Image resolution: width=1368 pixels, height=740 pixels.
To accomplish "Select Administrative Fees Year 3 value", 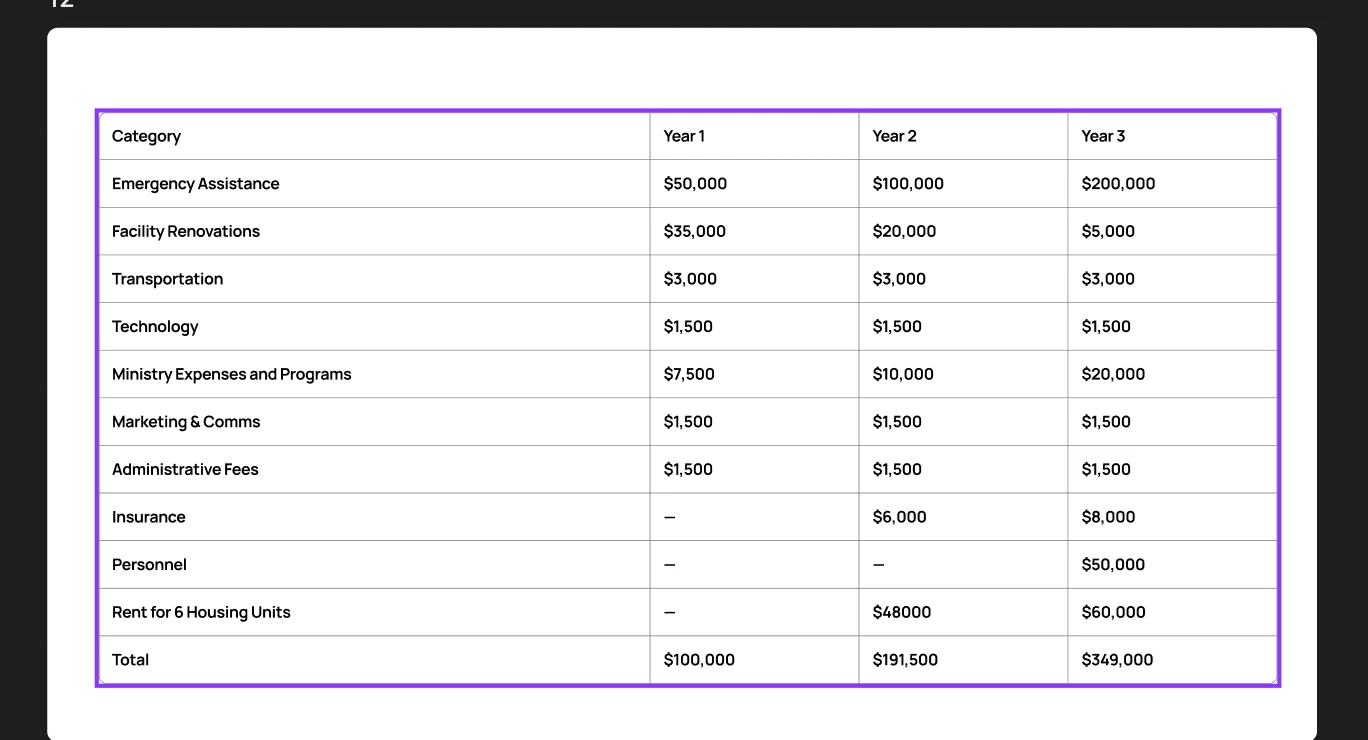I will click(x=1106, y=470).
